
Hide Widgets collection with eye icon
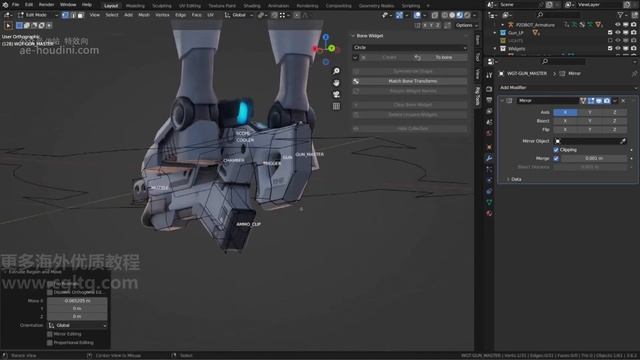tap(618, 49)
